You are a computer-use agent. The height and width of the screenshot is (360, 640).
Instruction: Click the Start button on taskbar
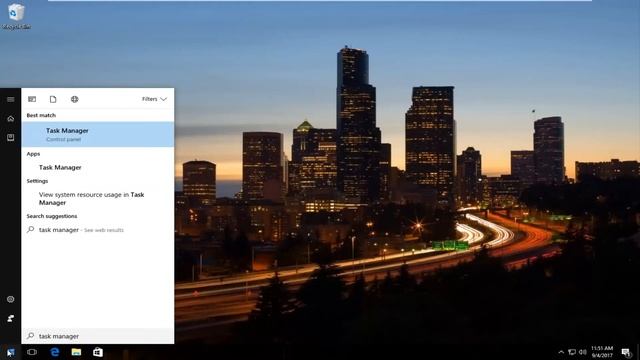(10, 352)
